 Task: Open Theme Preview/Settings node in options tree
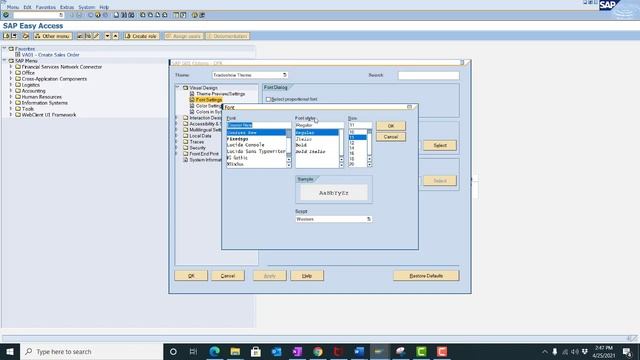tap(220, 94)
